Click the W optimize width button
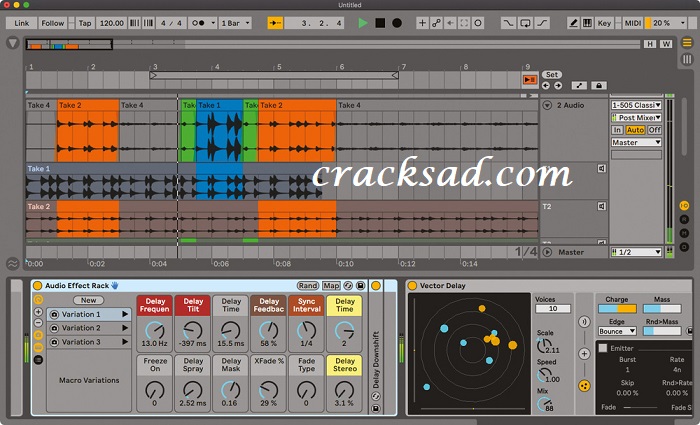 coord(666,44)
